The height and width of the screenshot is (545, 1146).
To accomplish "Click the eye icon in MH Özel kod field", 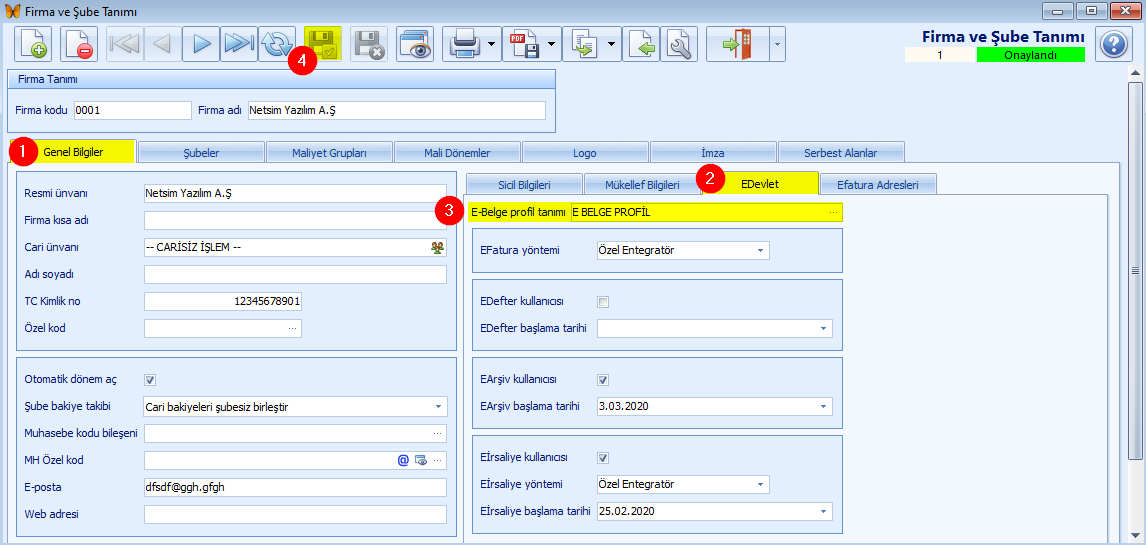I will [420, 460].
